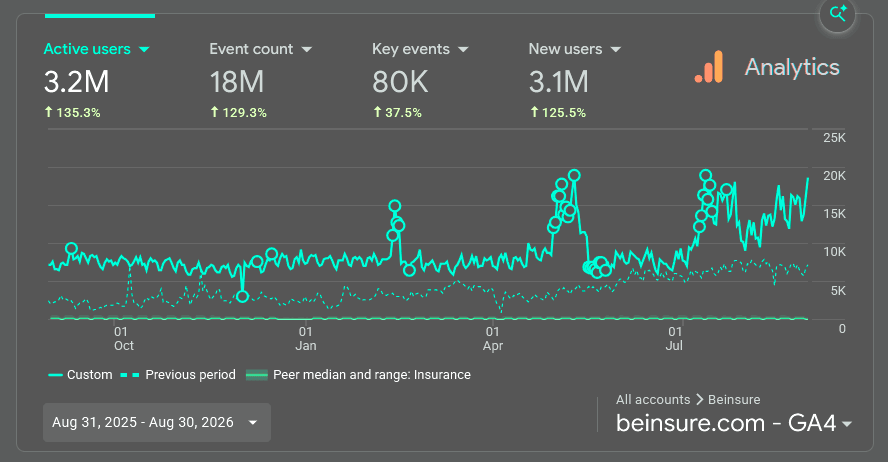The height and width of the screenshot is (462, 888).
Task: Open the Event count dropdown arrow
Action: coord(306,49)
